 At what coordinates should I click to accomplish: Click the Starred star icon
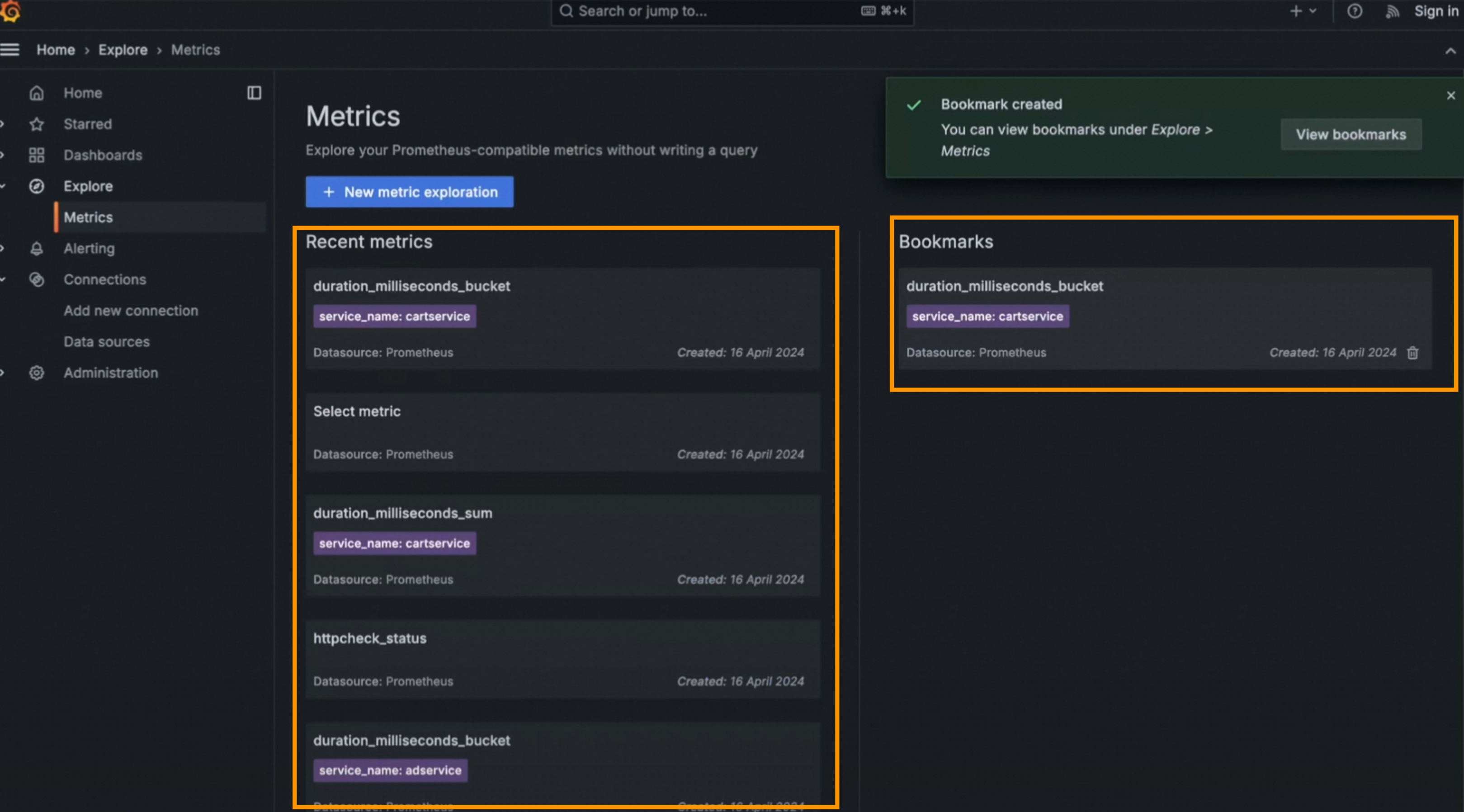coord(36,124)
